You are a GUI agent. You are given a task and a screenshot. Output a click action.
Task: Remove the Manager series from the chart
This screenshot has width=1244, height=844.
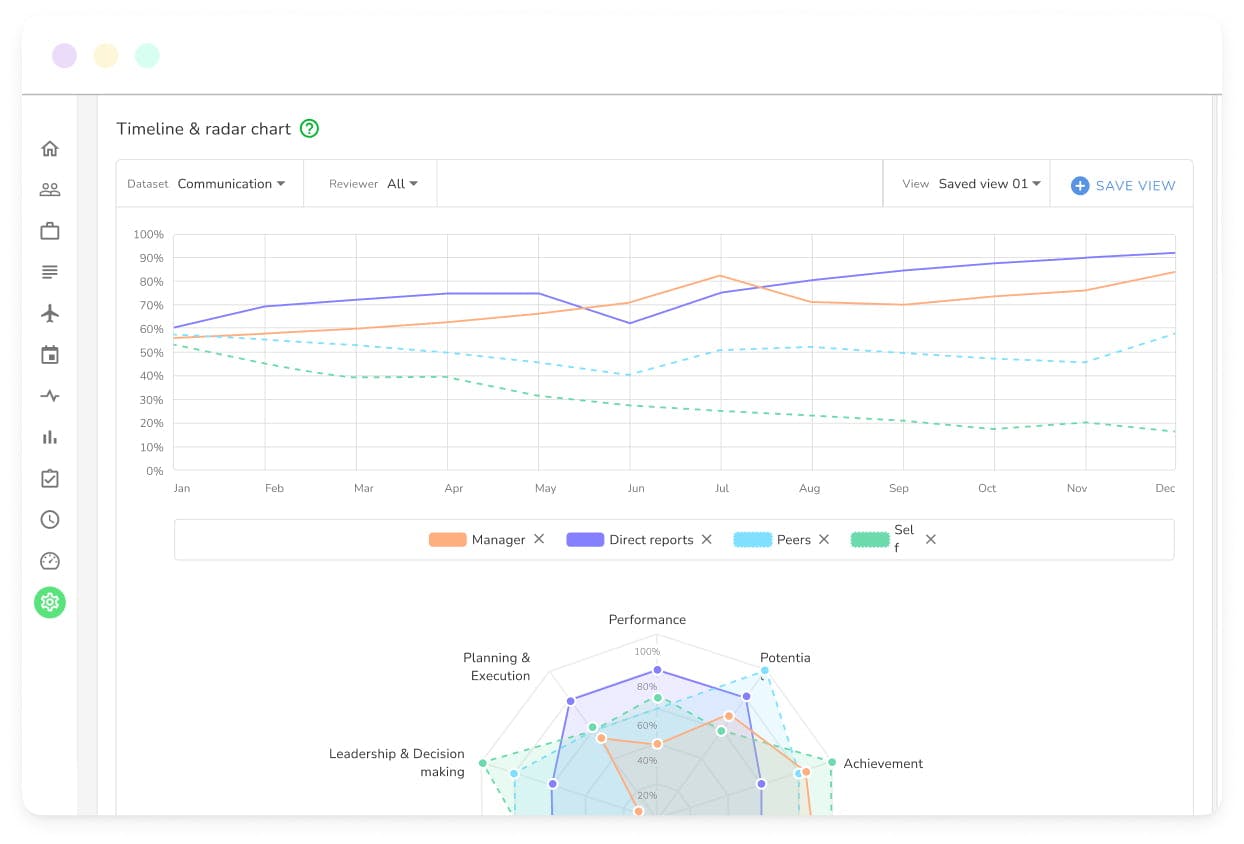click(x=539, y=539)
